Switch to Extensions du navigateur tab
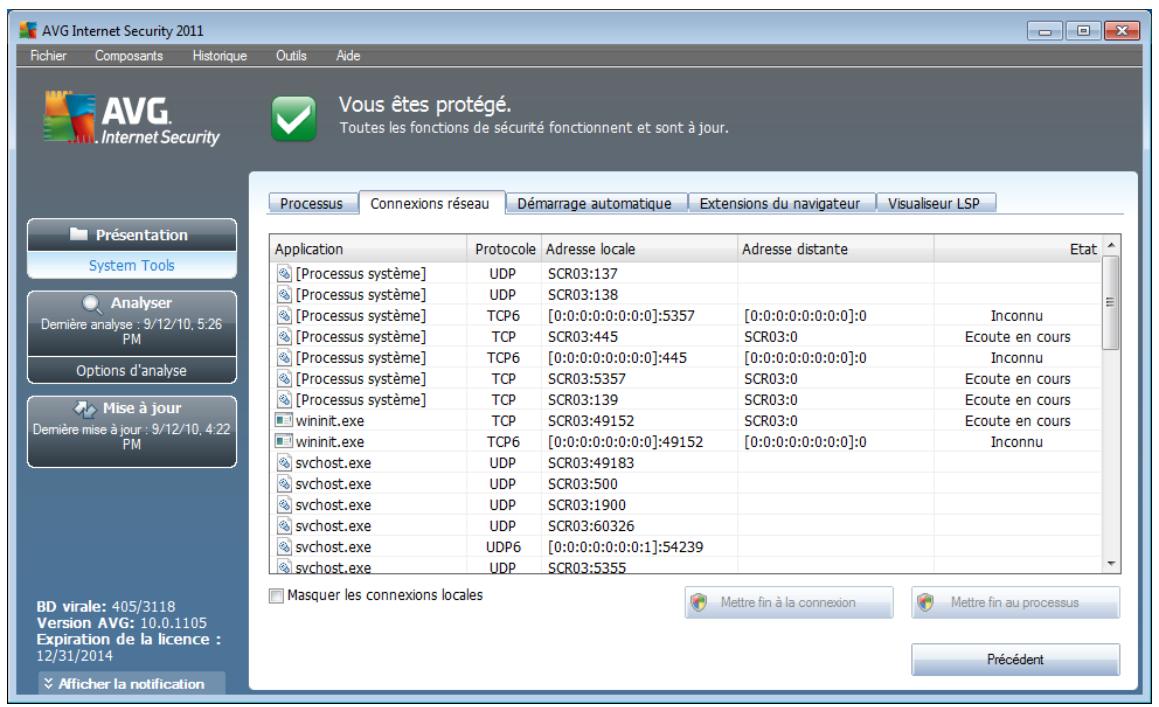Image resolution: width=1159 pixels, height=707 pixels. pyautogui.click(x=780, y=203)
